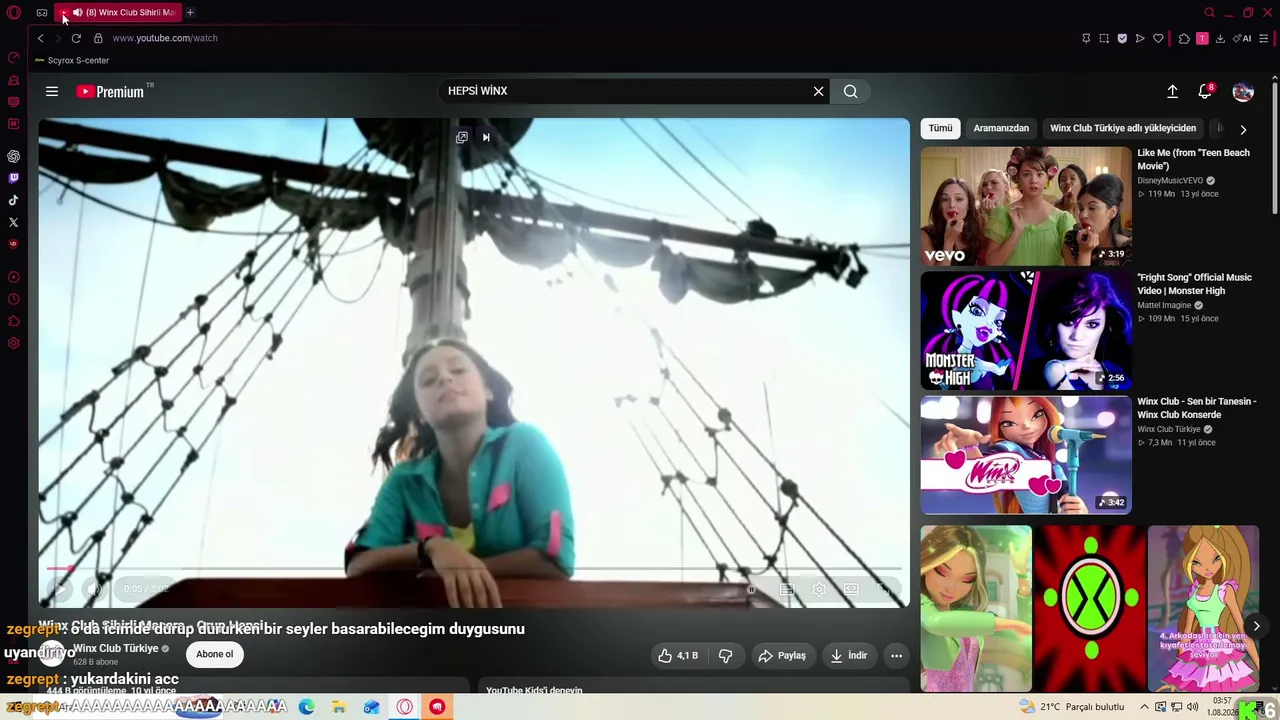Download the video with İndir
The image size is (1280, 720).
[849, 656]
